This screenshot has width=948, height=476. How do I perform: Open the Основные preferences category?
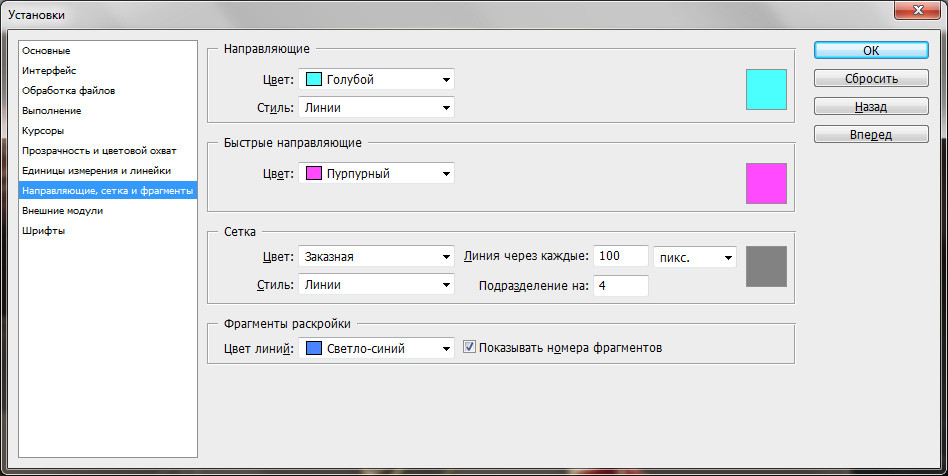pyautogui.click(x=108, y=51)
